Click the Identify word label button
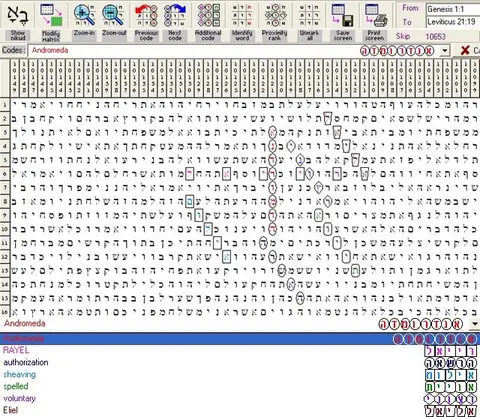The width and height of the screenshot is (480, 417). (x=242, y=36)
